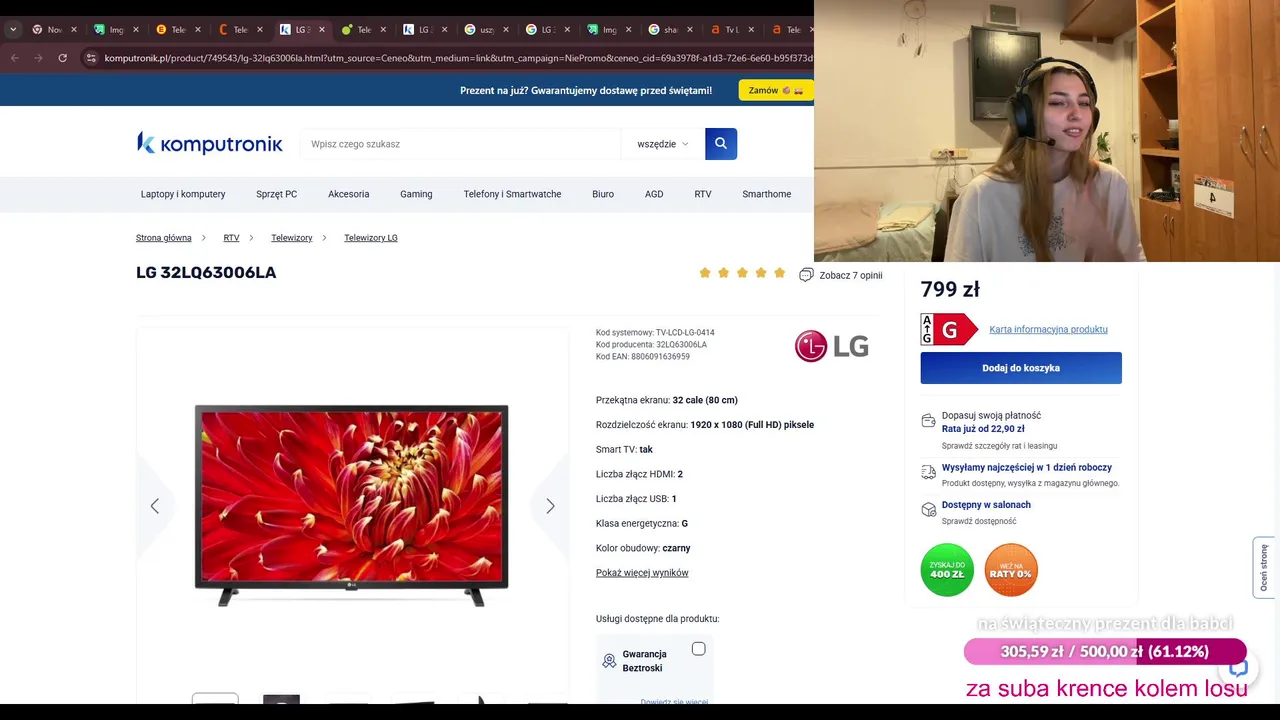Screen dimensions: 1280x720
Task: Click the '799 zł' price text
Action: click(x=950, y=289)
